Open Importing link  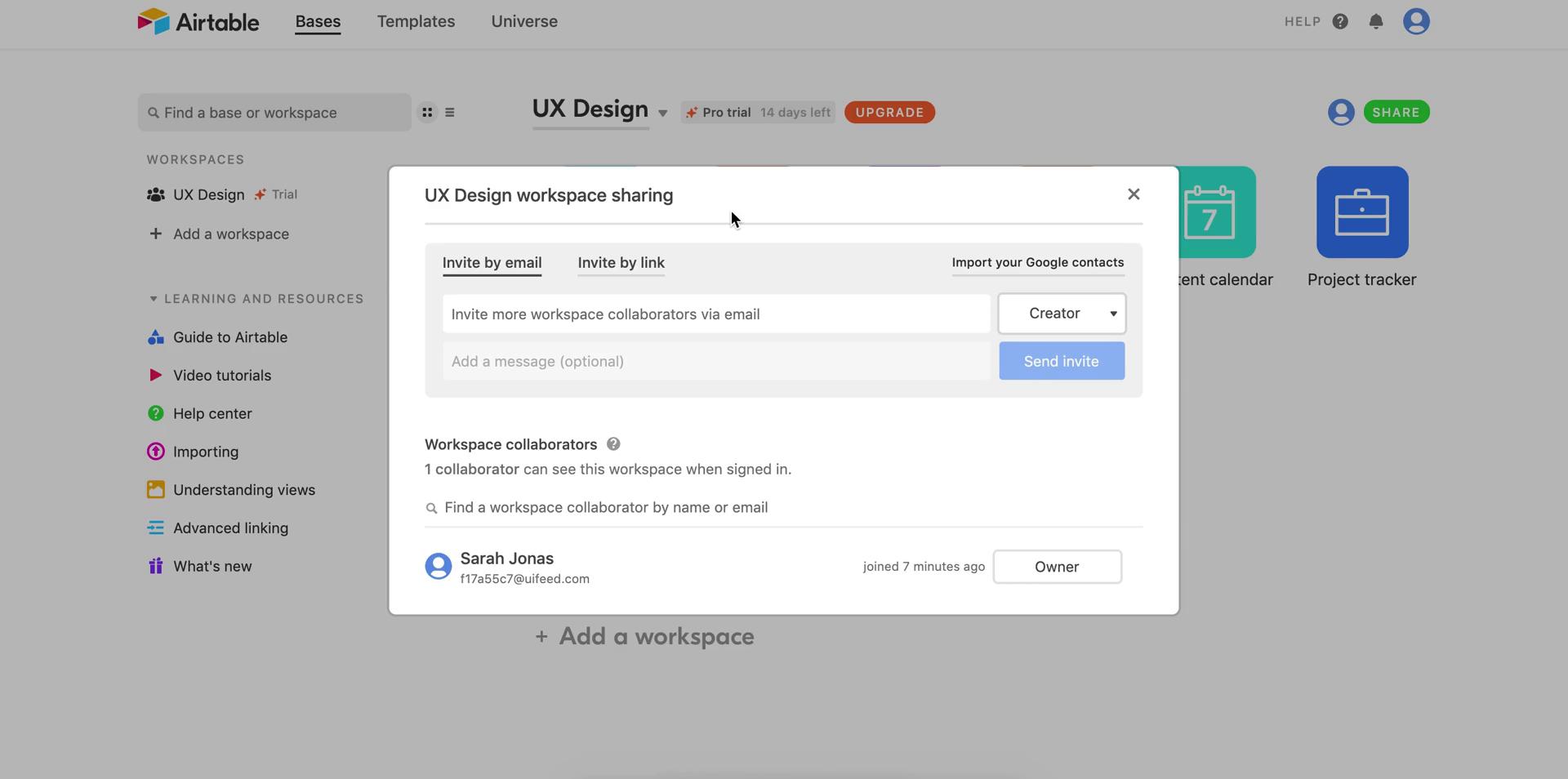pyautogui.click(x=206, y=452)
